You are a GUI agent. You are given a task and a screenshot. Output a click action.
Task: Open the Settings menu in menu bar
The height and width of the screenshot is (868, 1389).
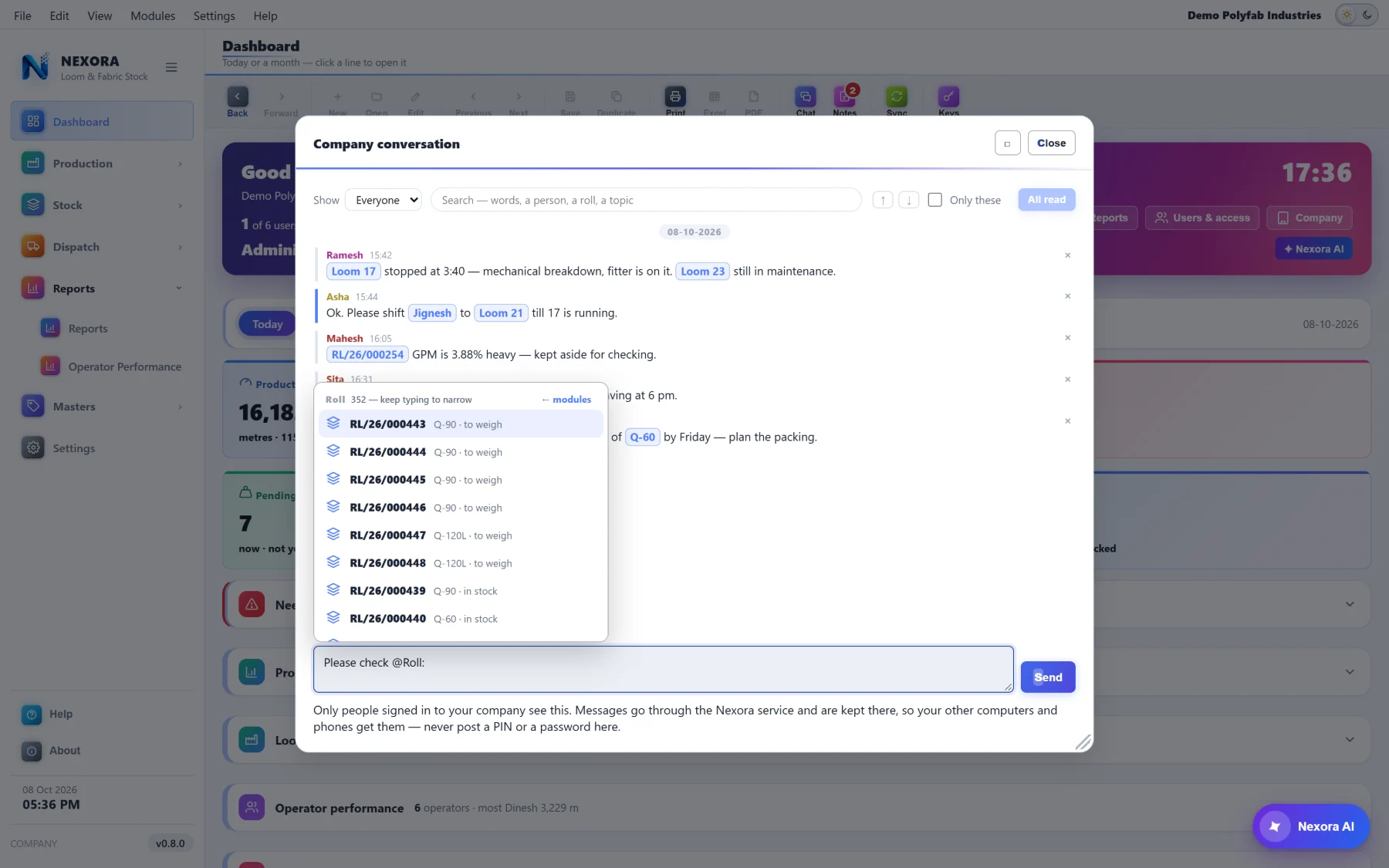click(x=214, y=15)
